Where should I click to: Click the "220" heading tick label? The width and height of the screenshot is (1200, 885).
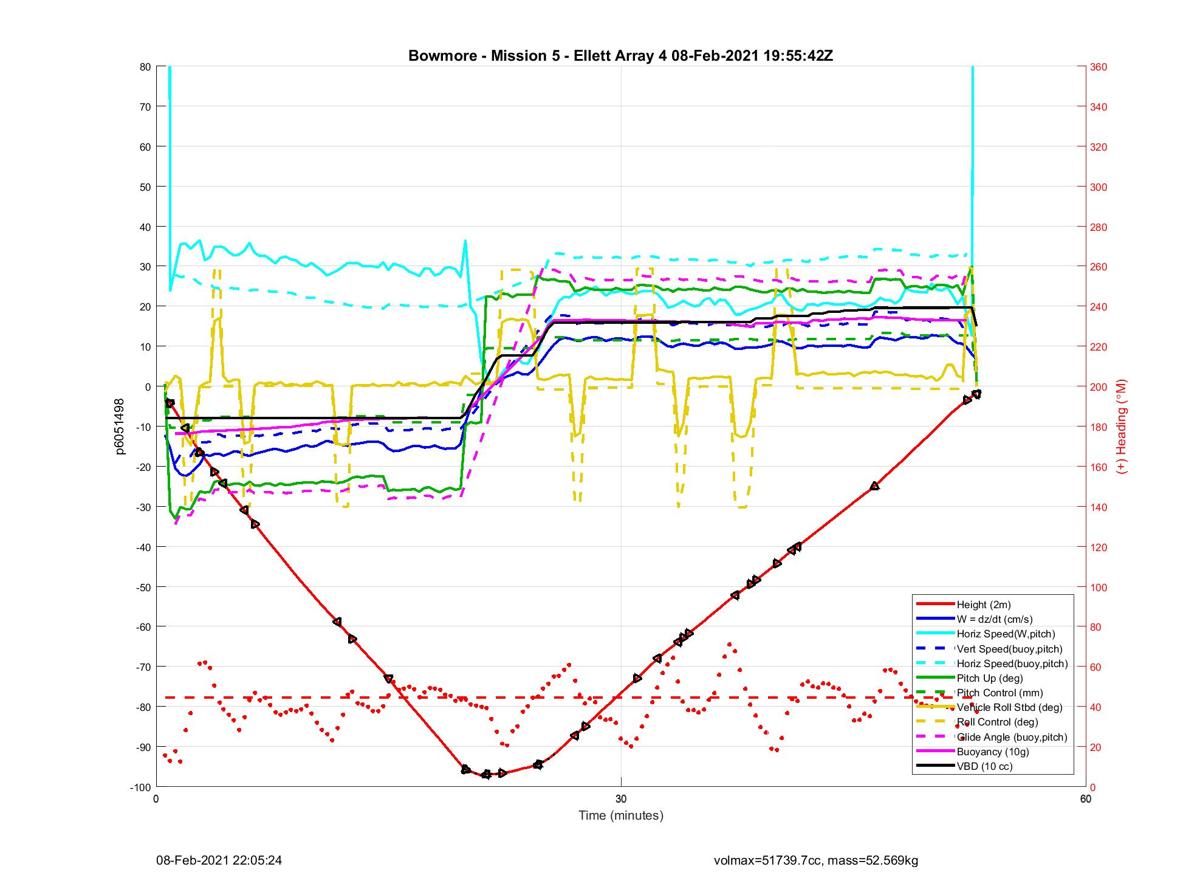point(1099,347)
